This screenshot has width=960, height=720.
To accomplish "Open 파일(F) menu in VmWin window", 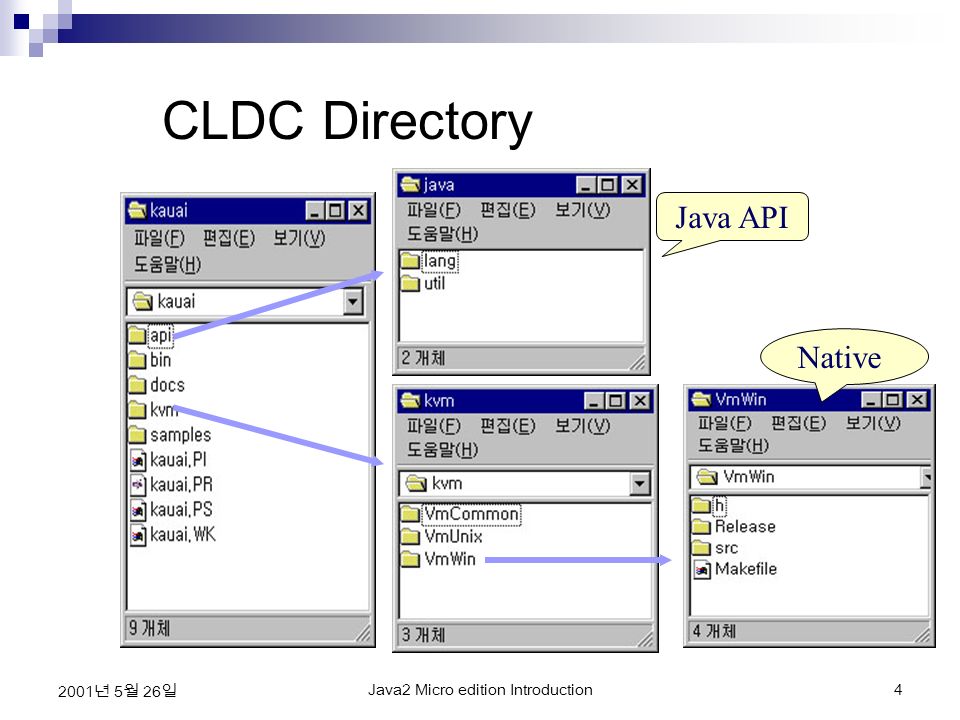I will pos(724,423).
